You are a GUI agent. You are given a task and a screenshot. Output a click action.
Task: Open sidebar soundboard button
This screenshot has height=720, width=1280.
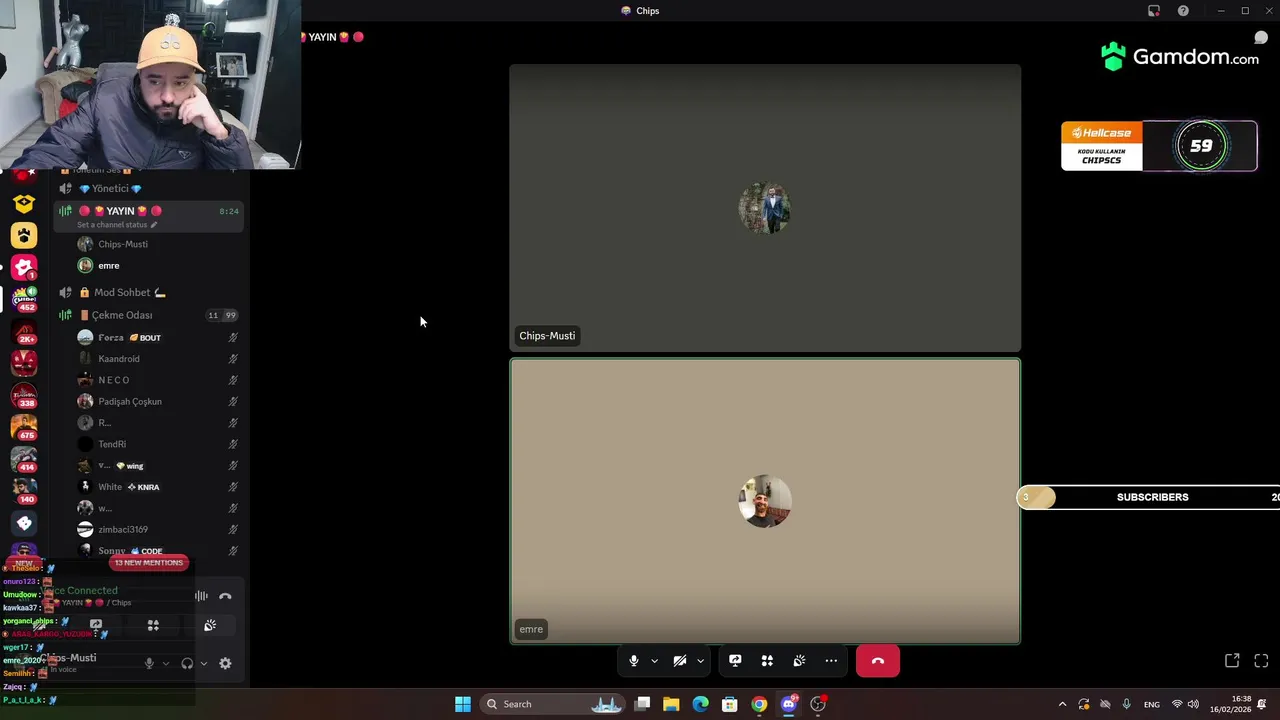pyautogui.click(x=210, y=626)
